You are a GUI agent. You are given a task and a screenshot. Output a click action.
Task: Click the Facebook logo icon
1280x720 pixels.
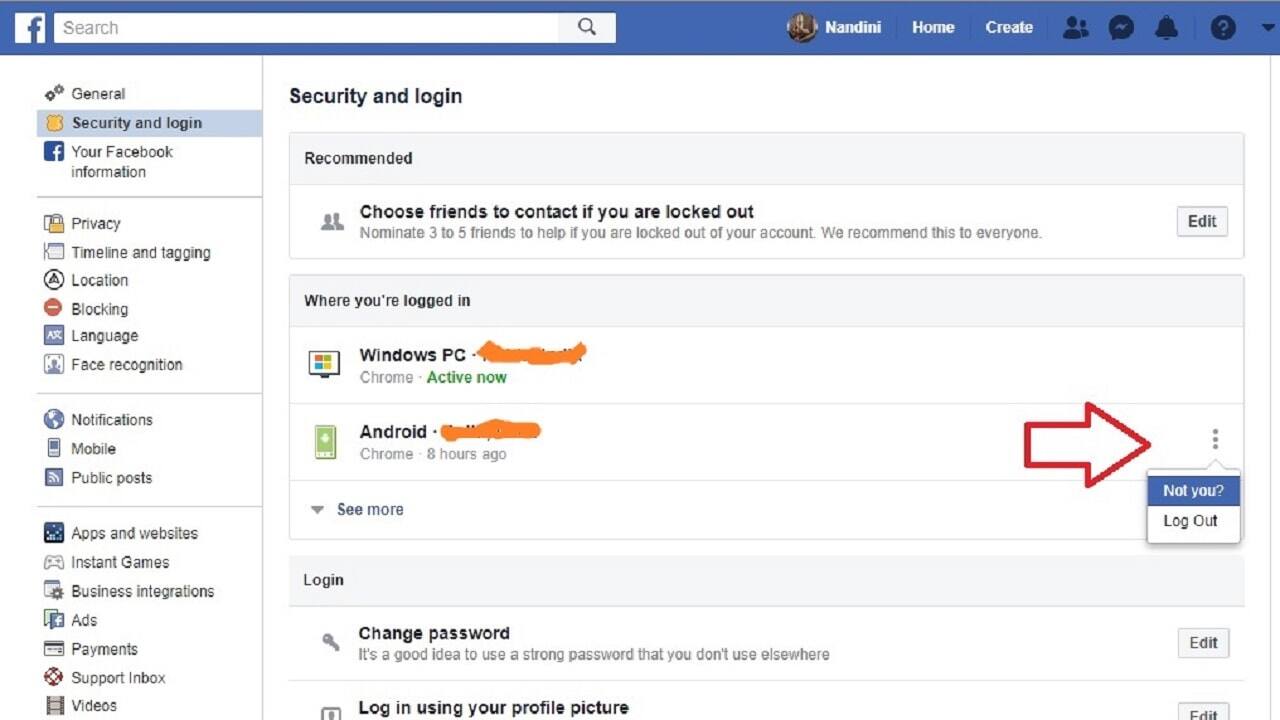(30, 28)
